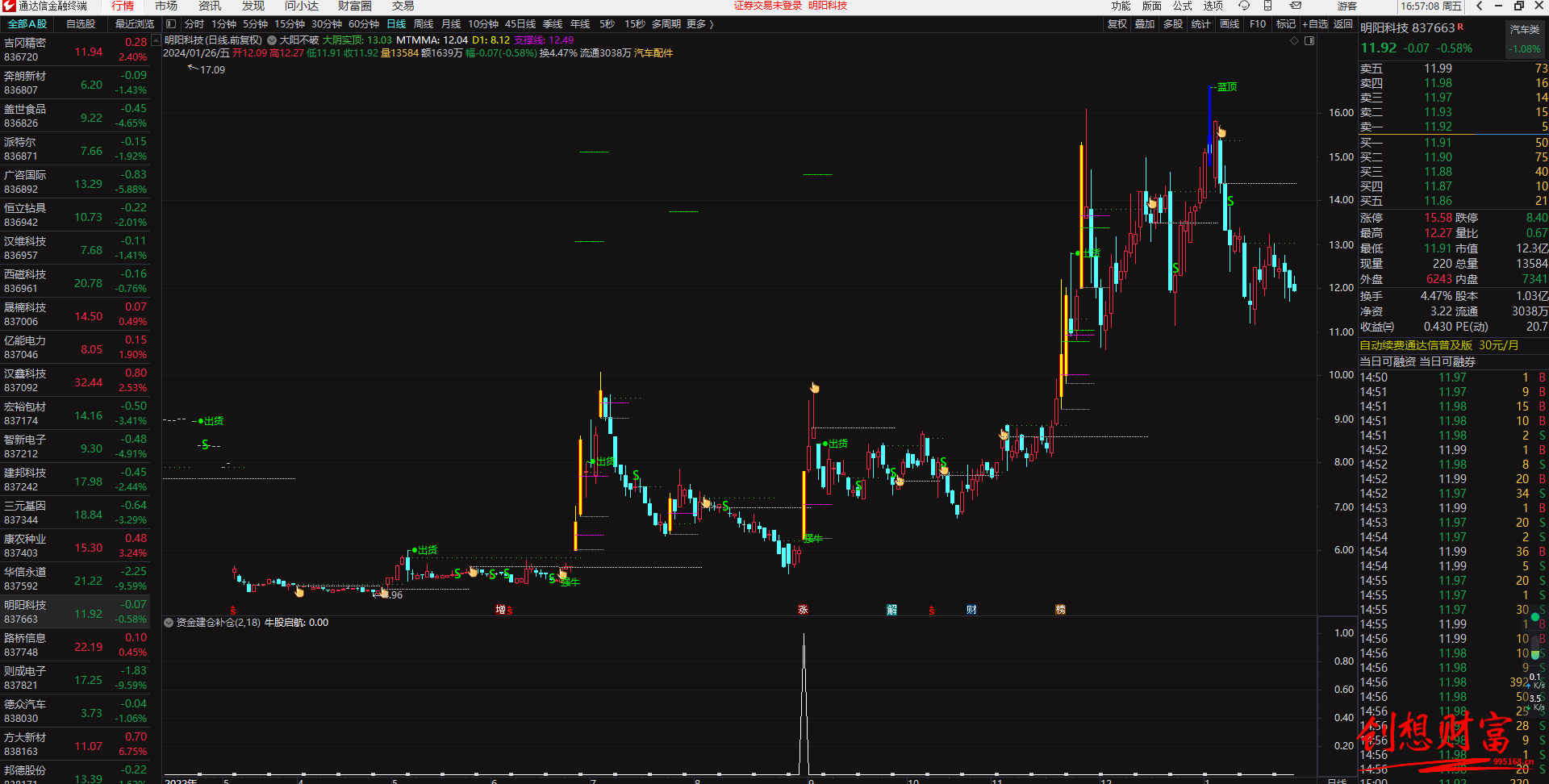
Task: Open the 多周期 view option
Action: click(666, 24)
